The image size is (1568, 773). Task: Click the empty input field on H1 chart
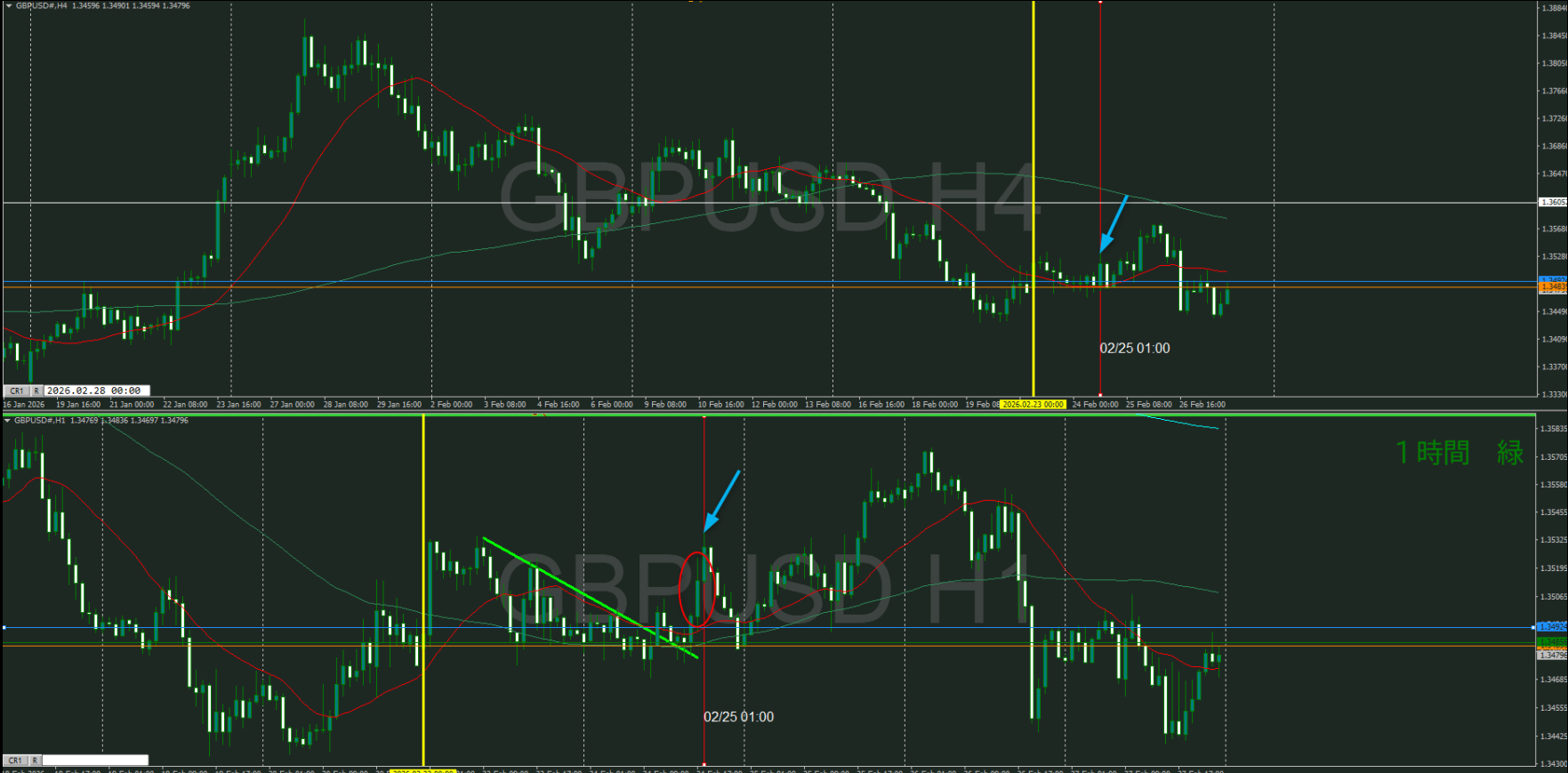tap(95, 761)
